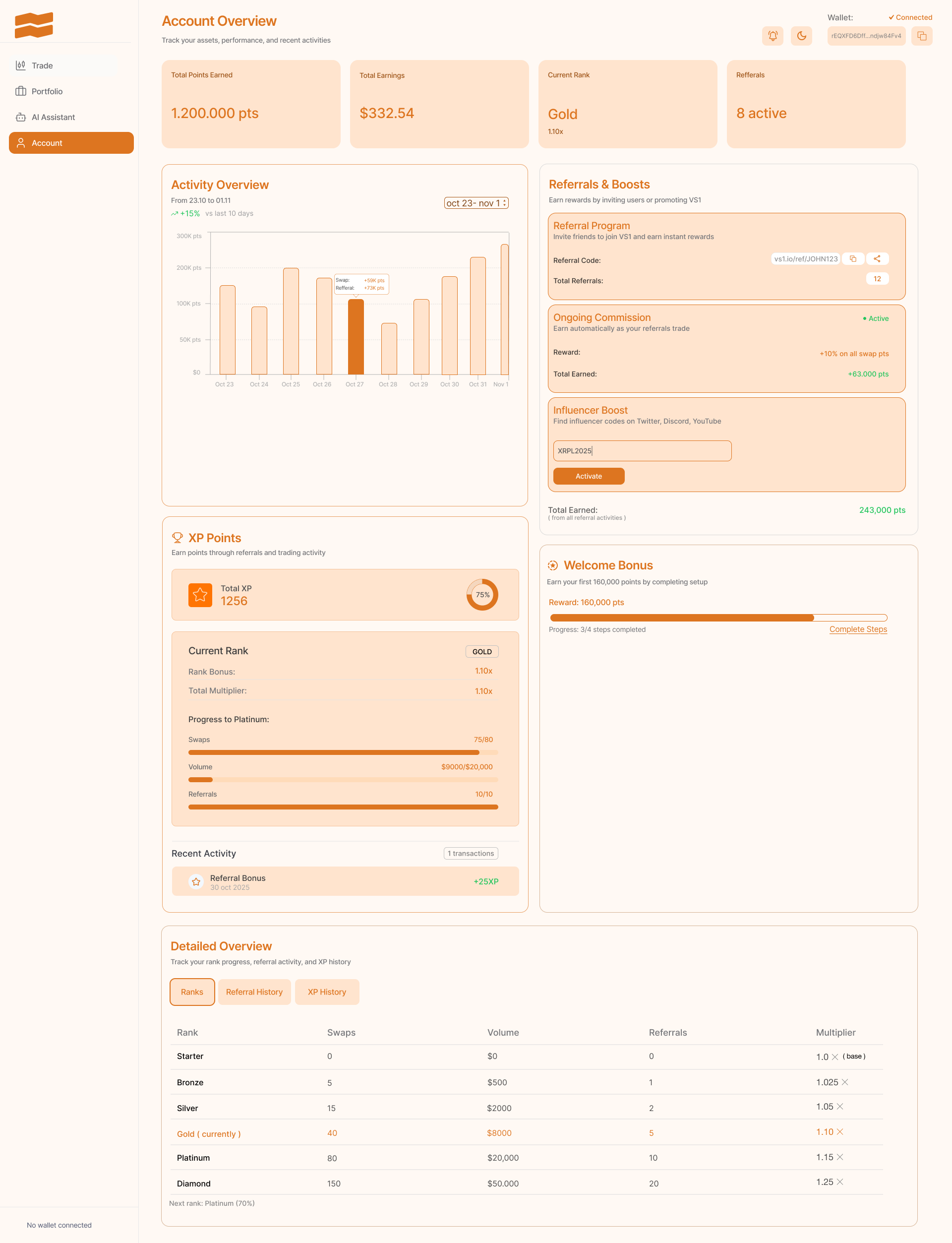The image size is (952, 1243).
Task: Share the referral code icon
Action: pyautogui.click(x=877, y=259)
